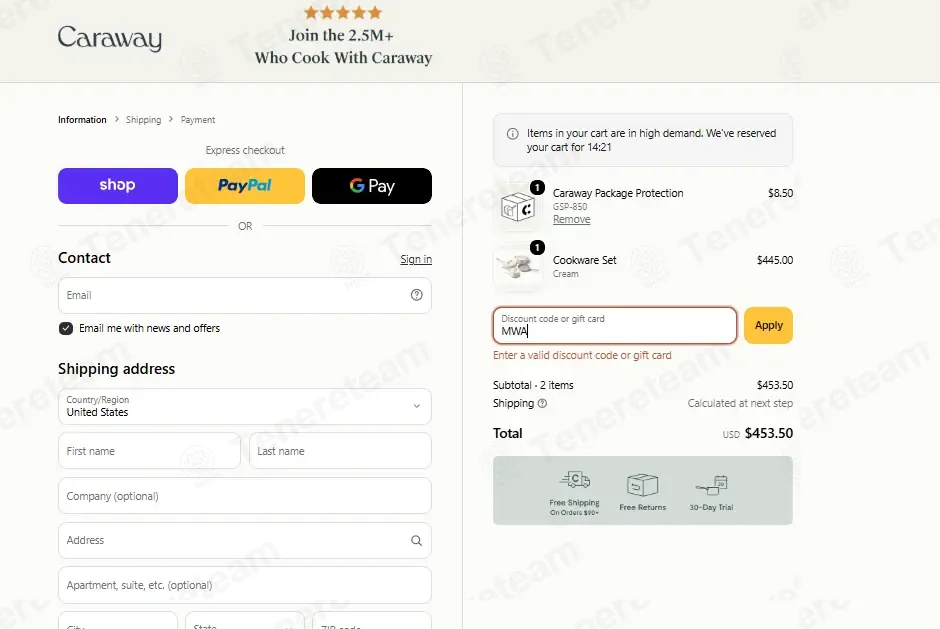Focus the Company (optional) field

tap(245, 496)
